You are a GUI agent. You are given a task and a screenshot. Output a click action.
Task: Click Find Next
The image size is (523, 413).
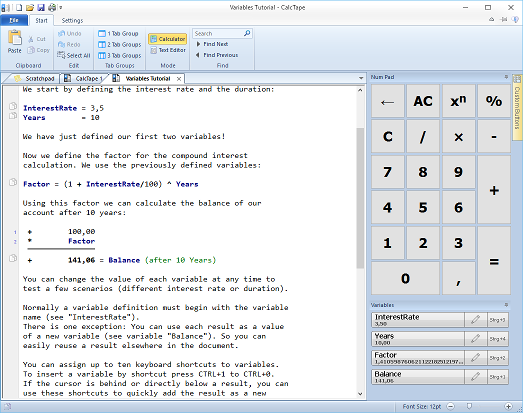[x=212, y=44]
